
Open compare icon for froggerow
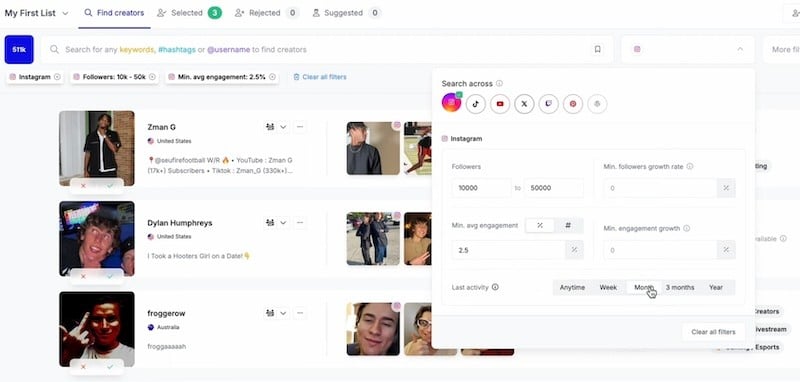(x=270, y=313)
